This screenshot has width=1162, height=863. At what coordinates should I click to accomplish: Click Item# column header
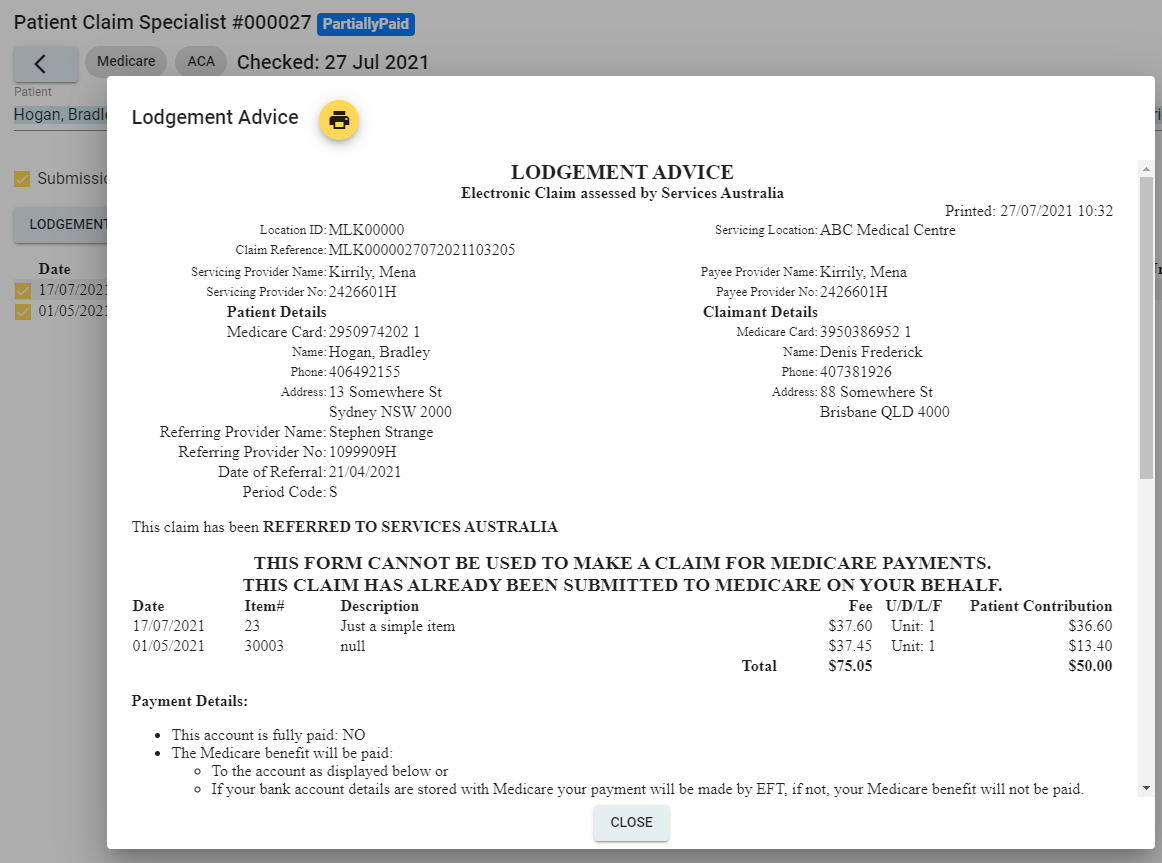(265, 606)
